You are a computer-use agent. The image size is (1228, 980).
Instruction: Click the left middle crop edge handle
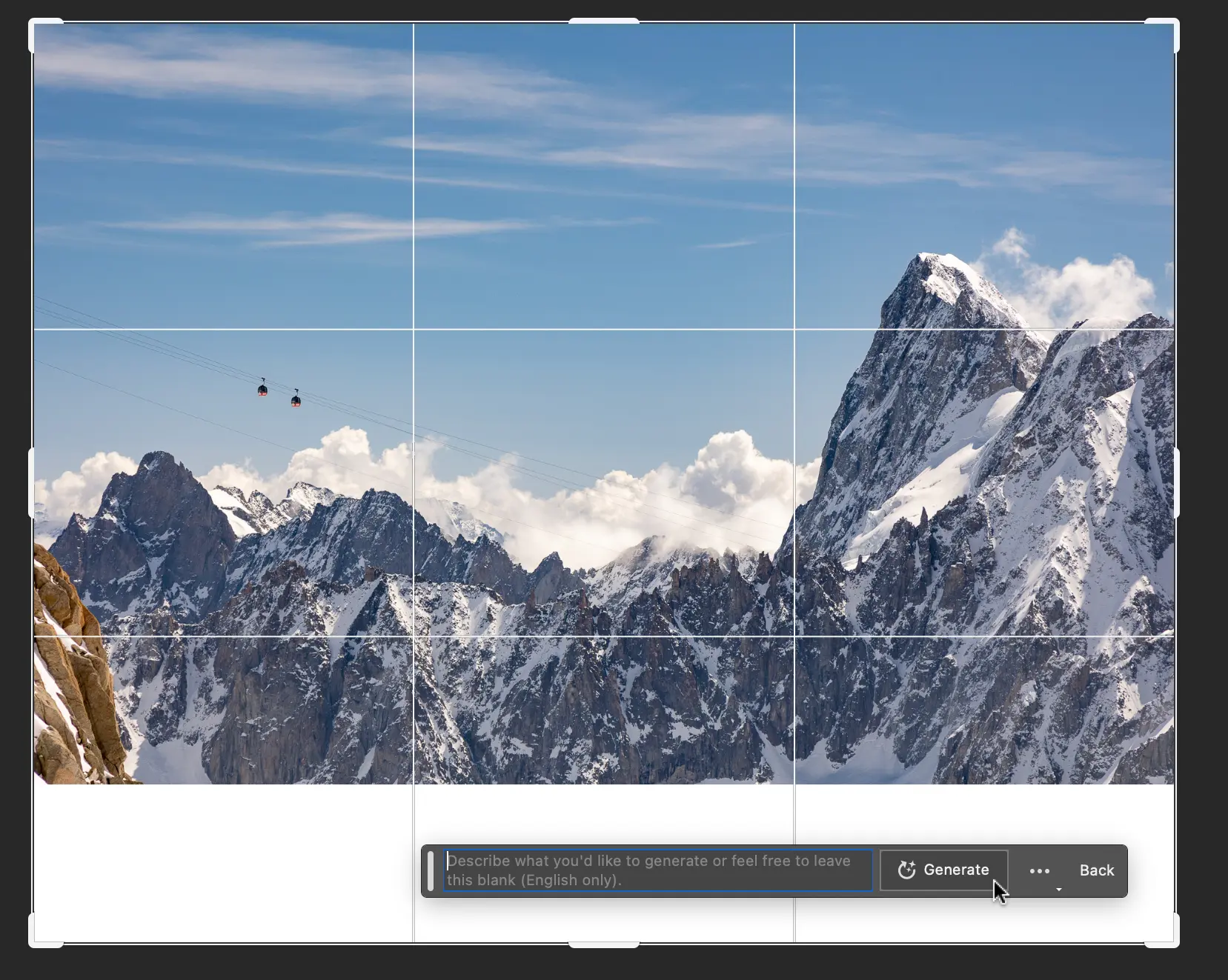(31, 483)
